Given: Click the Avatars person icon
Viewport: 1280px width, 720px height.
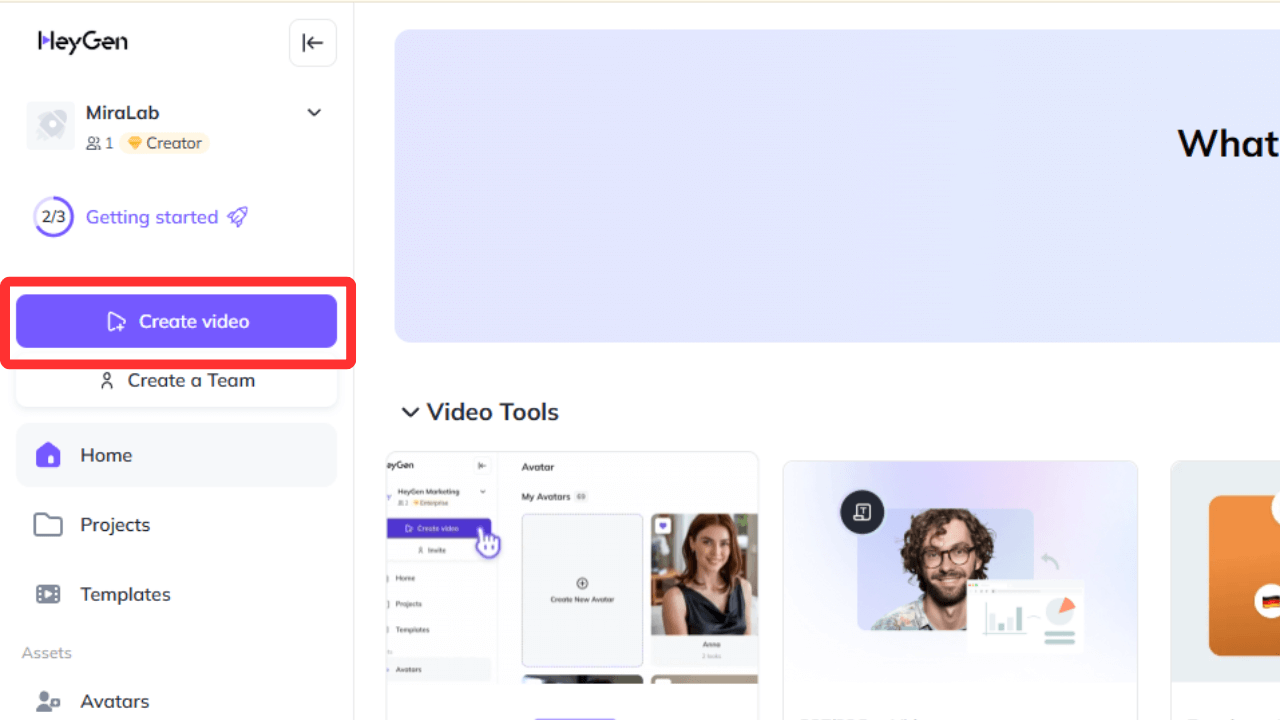Looking at the screenshot, I should click(x=48, y=701).
